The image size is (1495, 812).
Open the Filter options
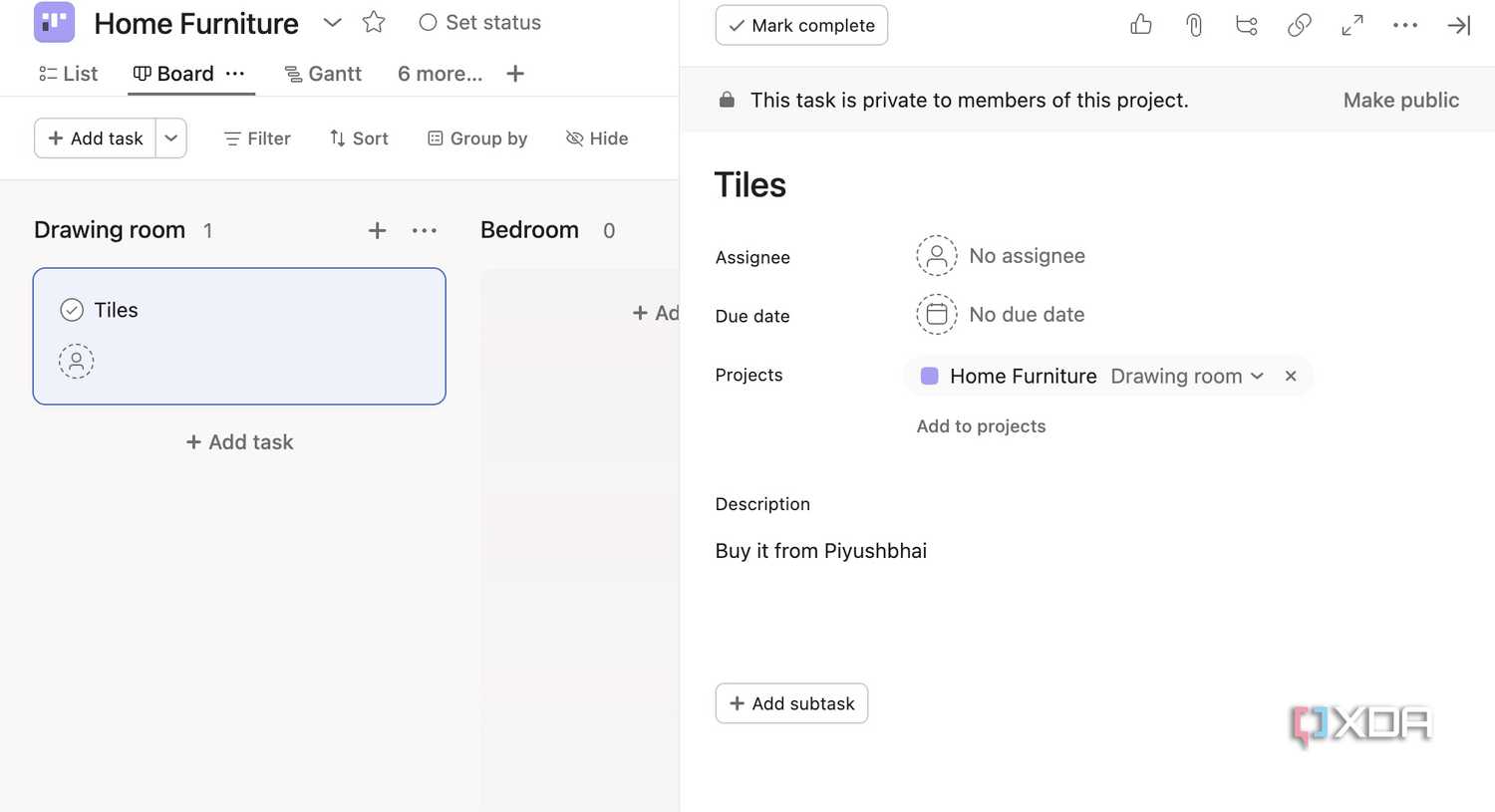tap(257, 138)
